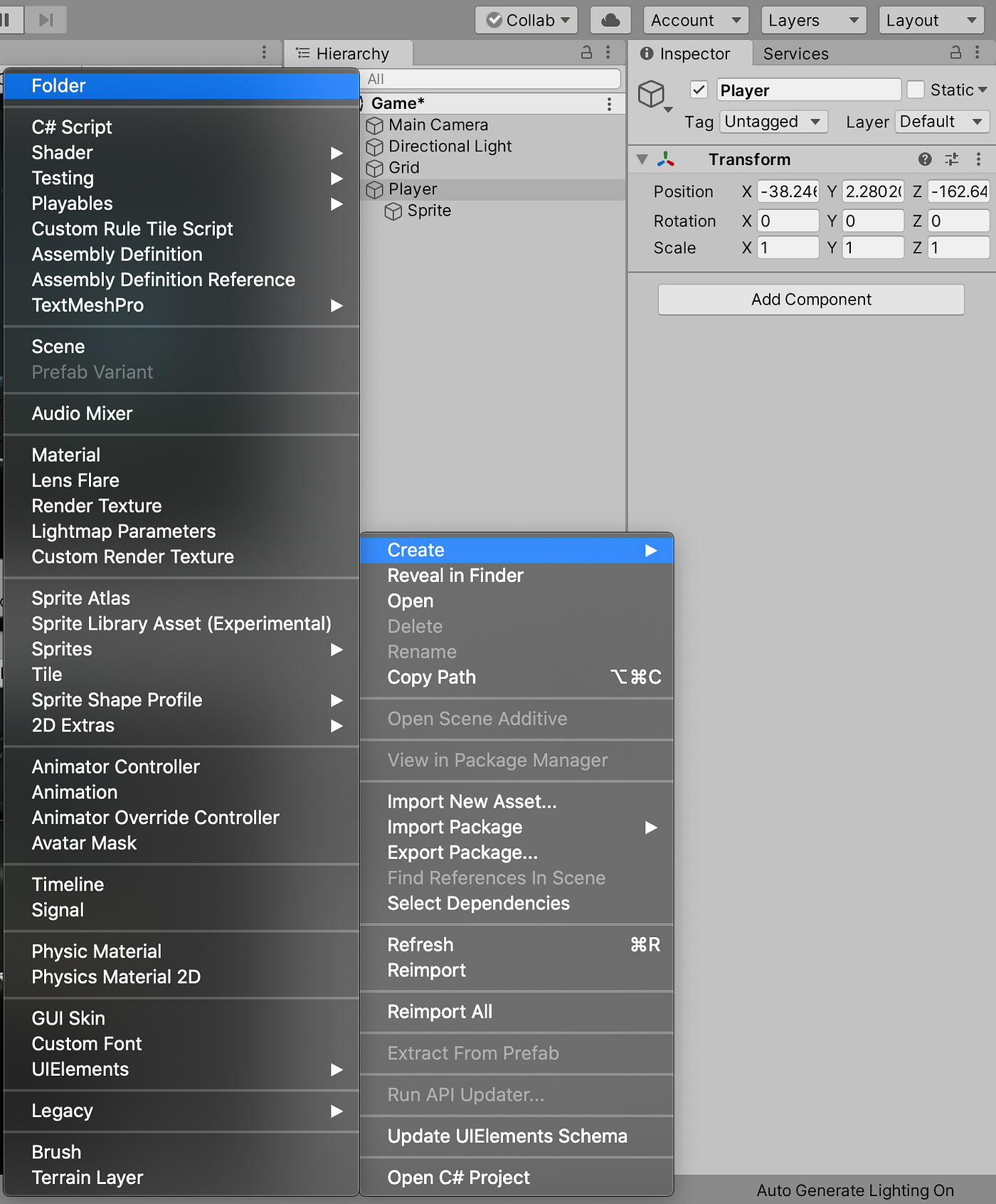Click Auto Generate Lighting On status
Viewport: 996px width, 1204px height.
click(x=855, y=1190)
